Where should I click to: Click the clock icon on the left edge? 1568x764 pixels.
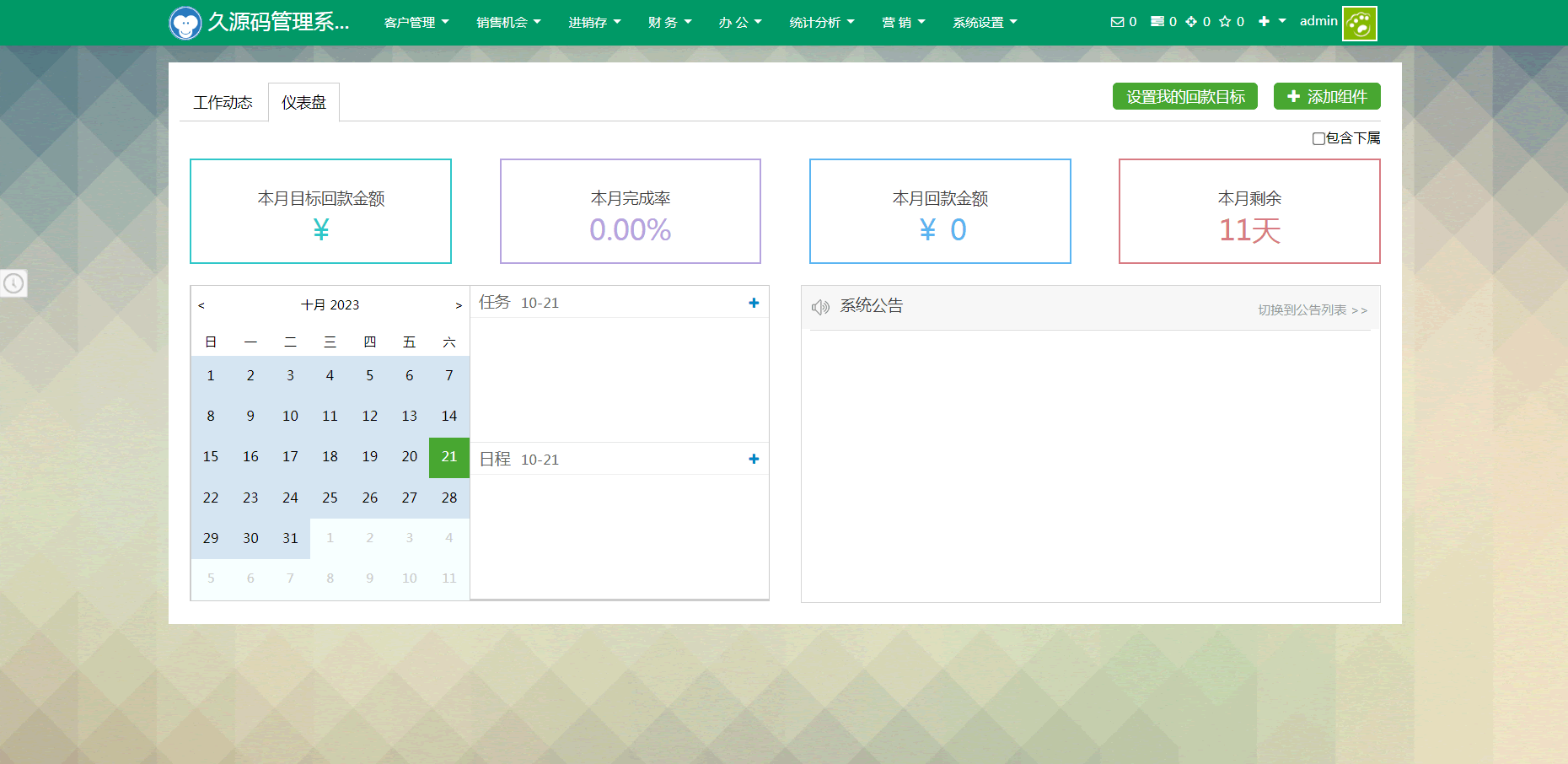[x=13, y=283]
